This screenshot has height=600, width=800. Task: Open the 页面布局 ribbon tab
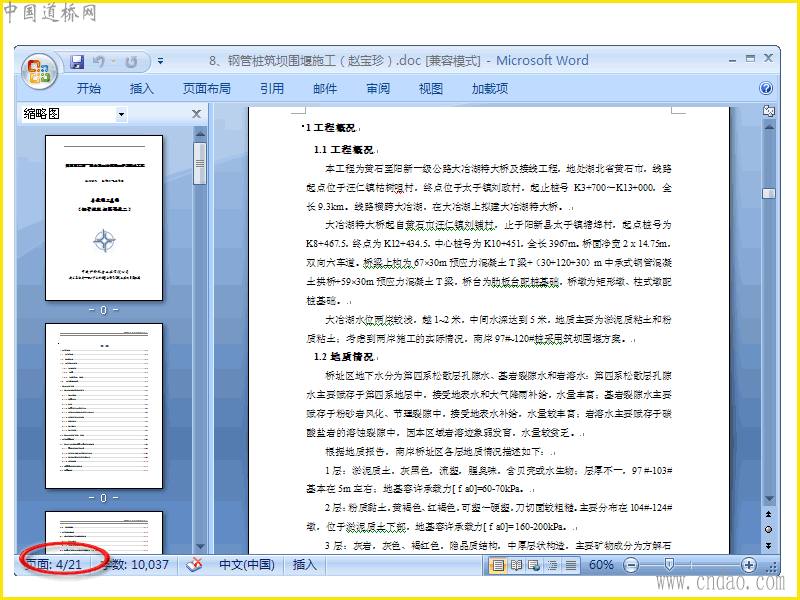pyautogui.click(x=207, y=89)
